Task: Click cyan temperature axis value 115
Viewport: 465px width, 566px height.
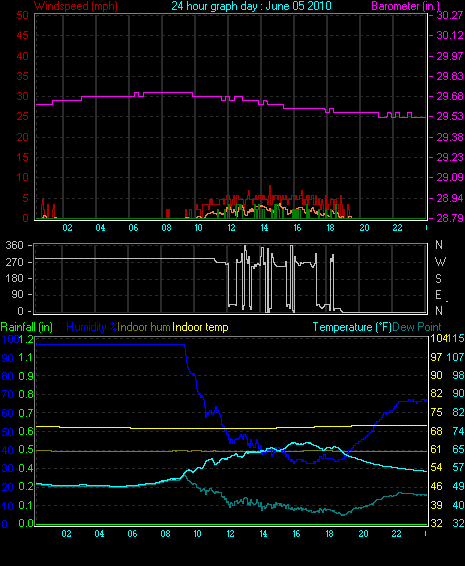Action: point(456,339)
